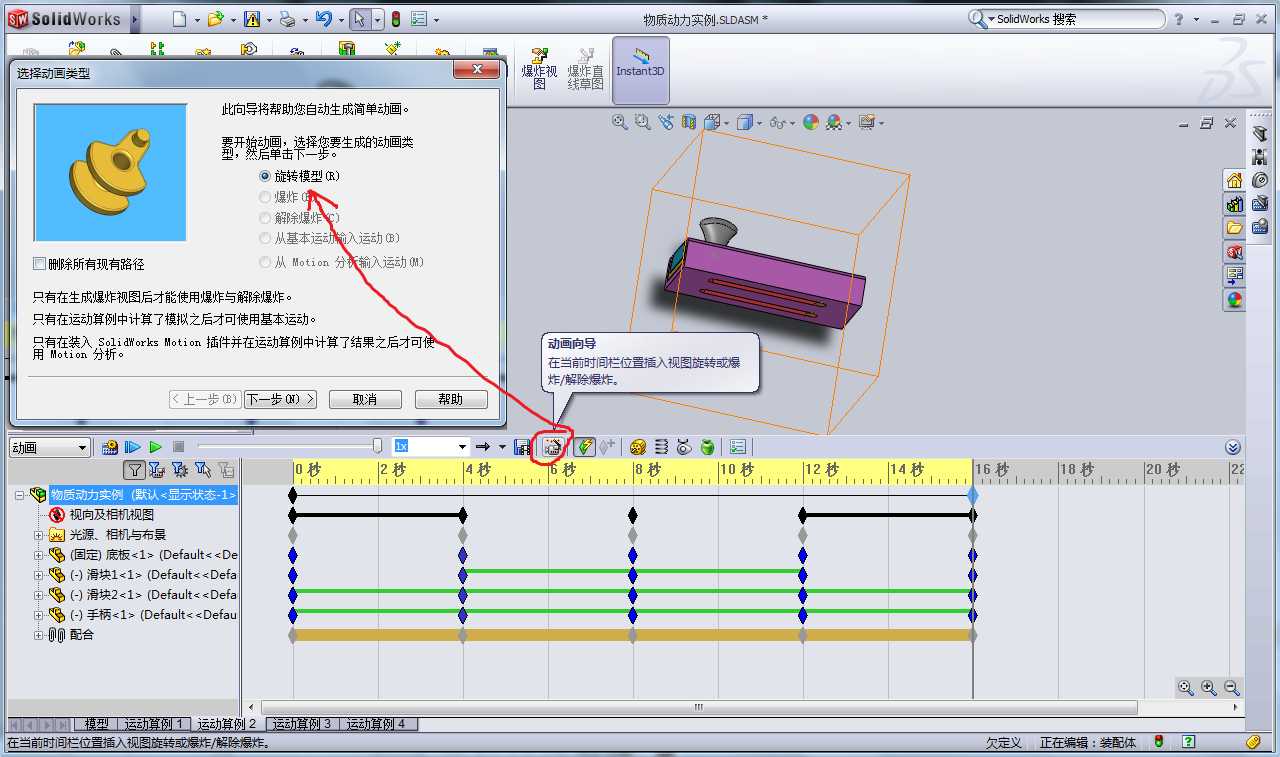Expand the 滑块2<1> component node

tap(40, 595)
